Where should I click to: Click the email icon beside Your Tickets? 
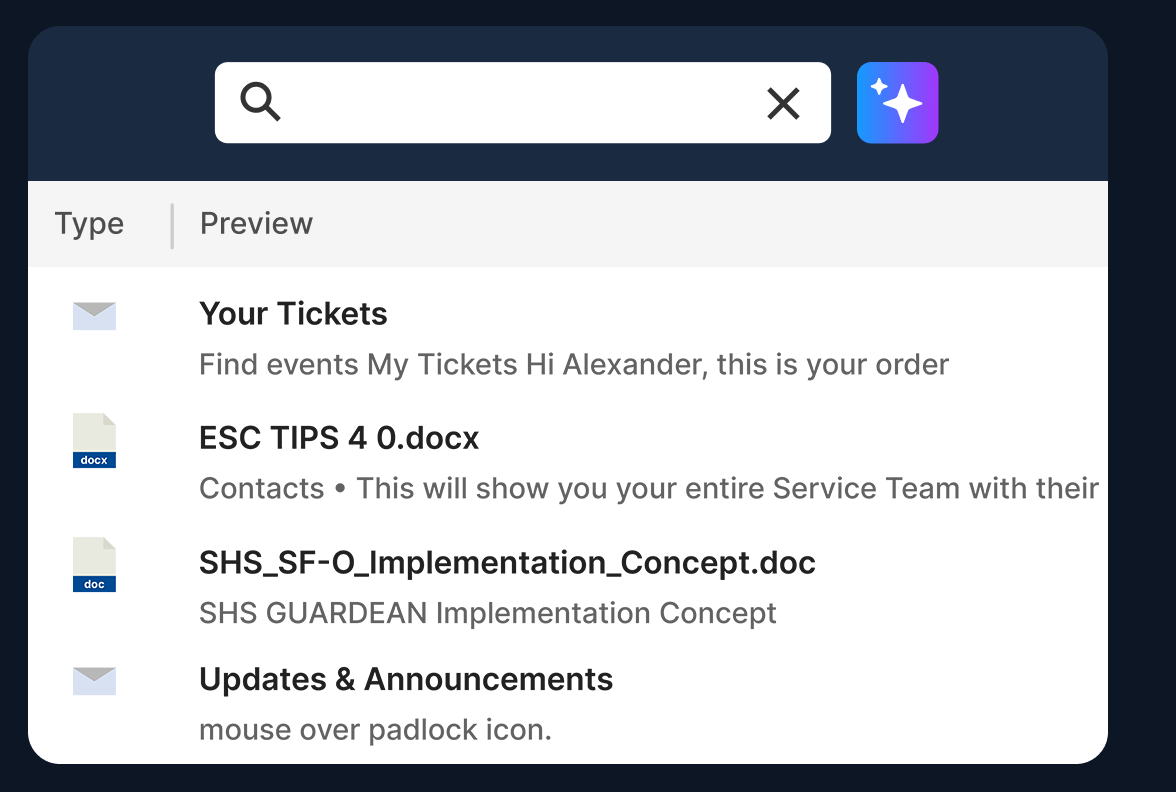[x=94, y=316]
